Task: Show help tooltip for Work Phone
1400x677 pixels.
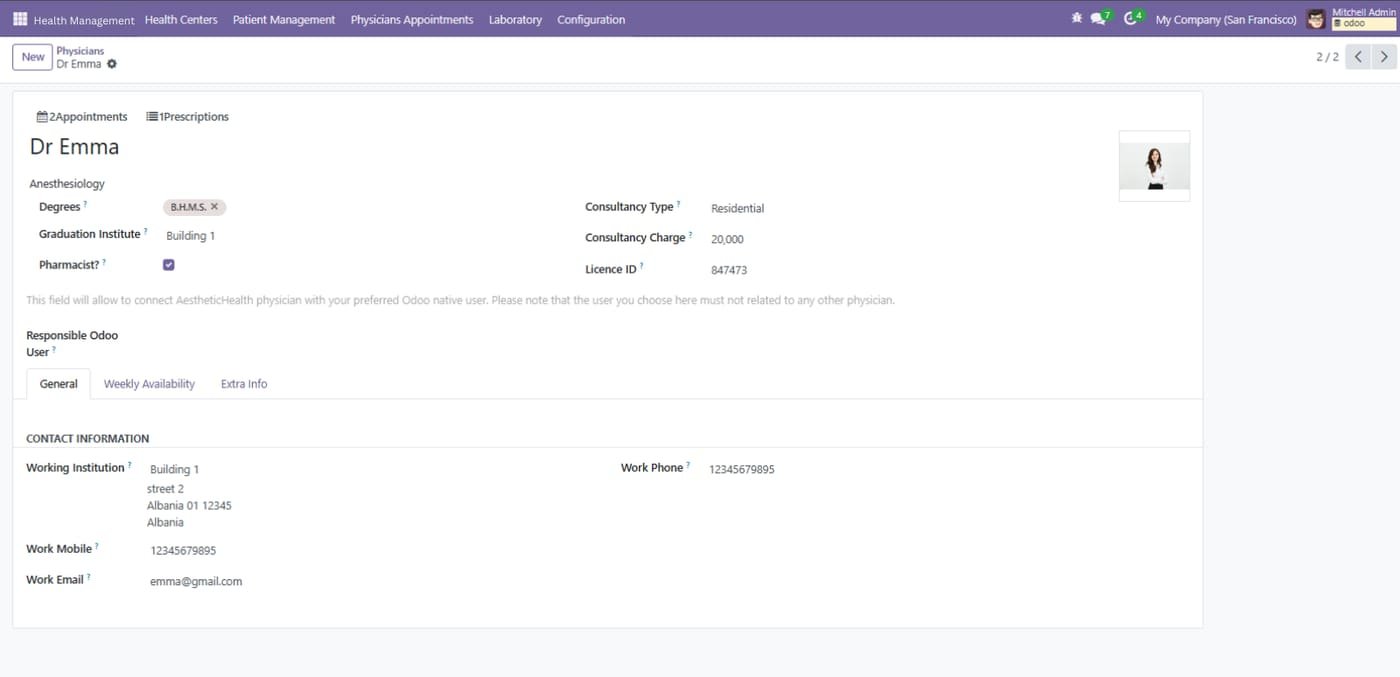Action: 688,465
